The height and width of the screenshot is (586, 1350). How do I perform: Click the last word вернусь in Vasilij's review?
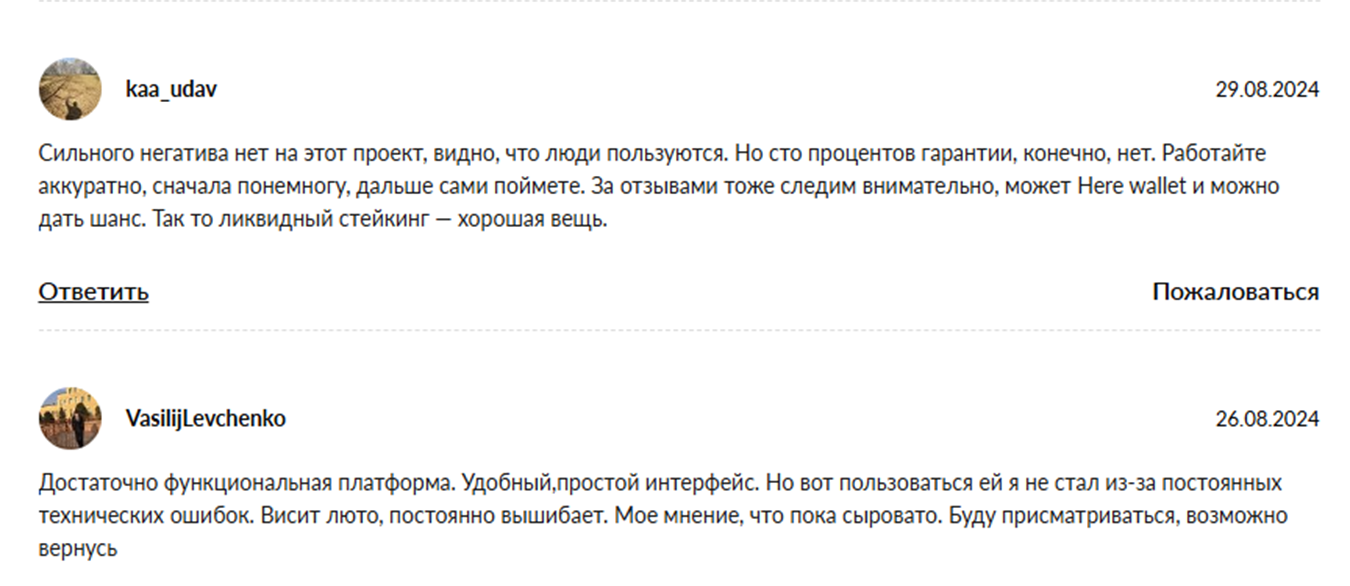pyautogui.click(x=78, y=550)
